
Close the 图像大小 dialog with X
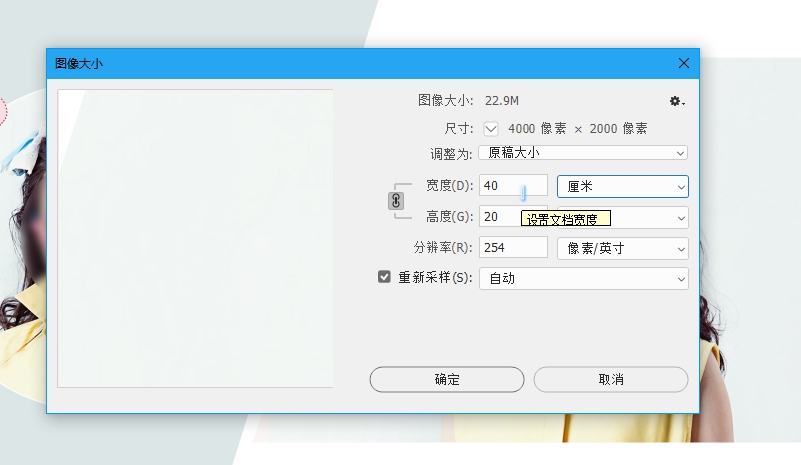[x=684, y=63]
